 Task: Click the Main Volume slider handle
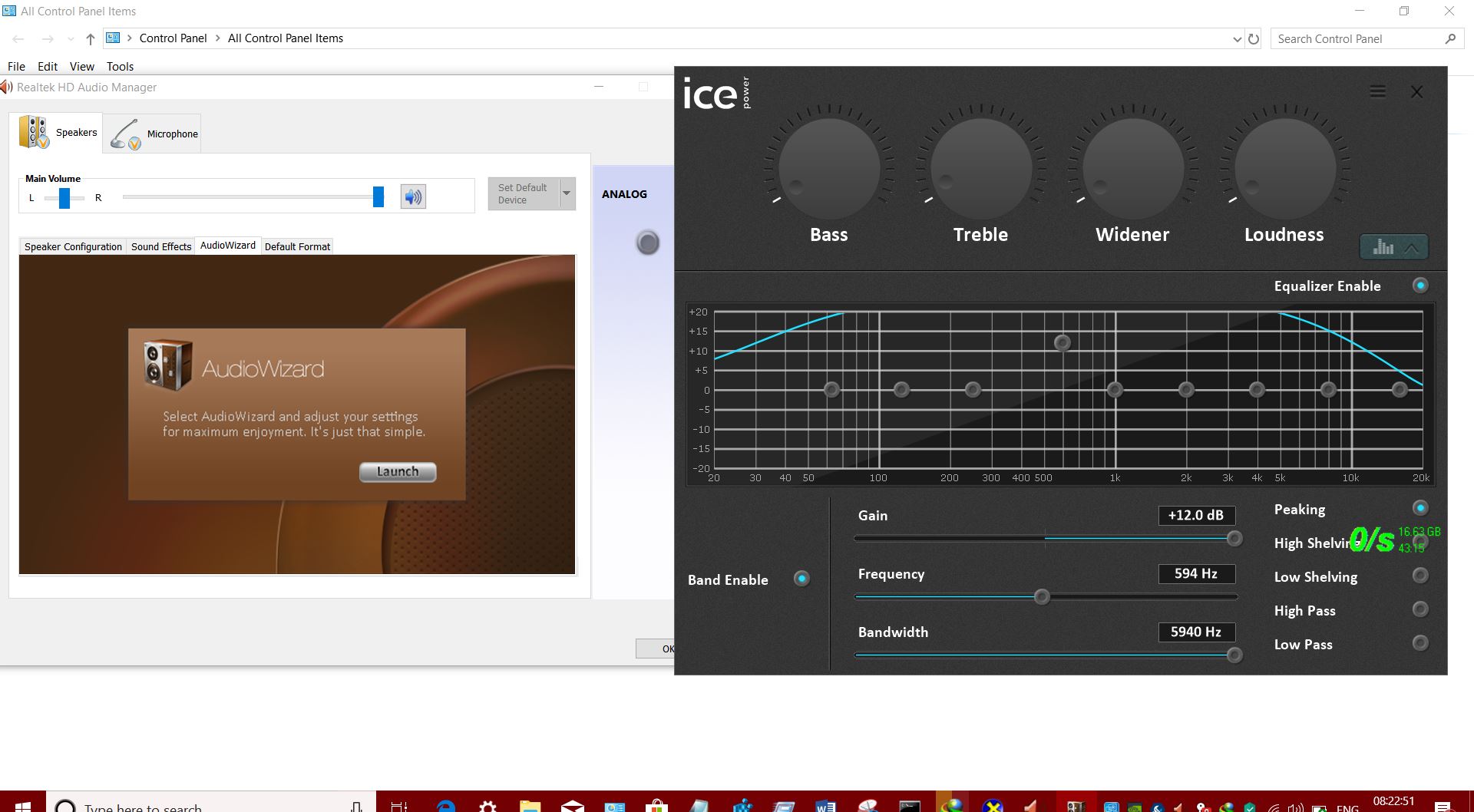click(378, 196)
